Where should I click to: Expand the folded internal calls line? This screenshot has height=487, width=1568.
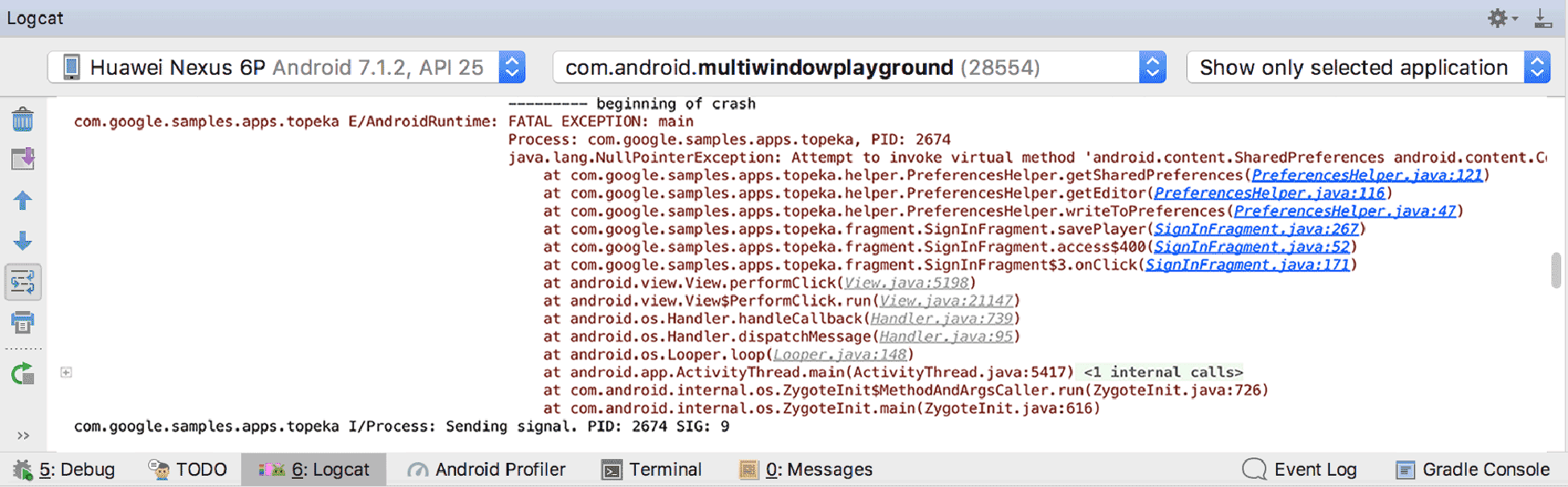click(67, 372)
